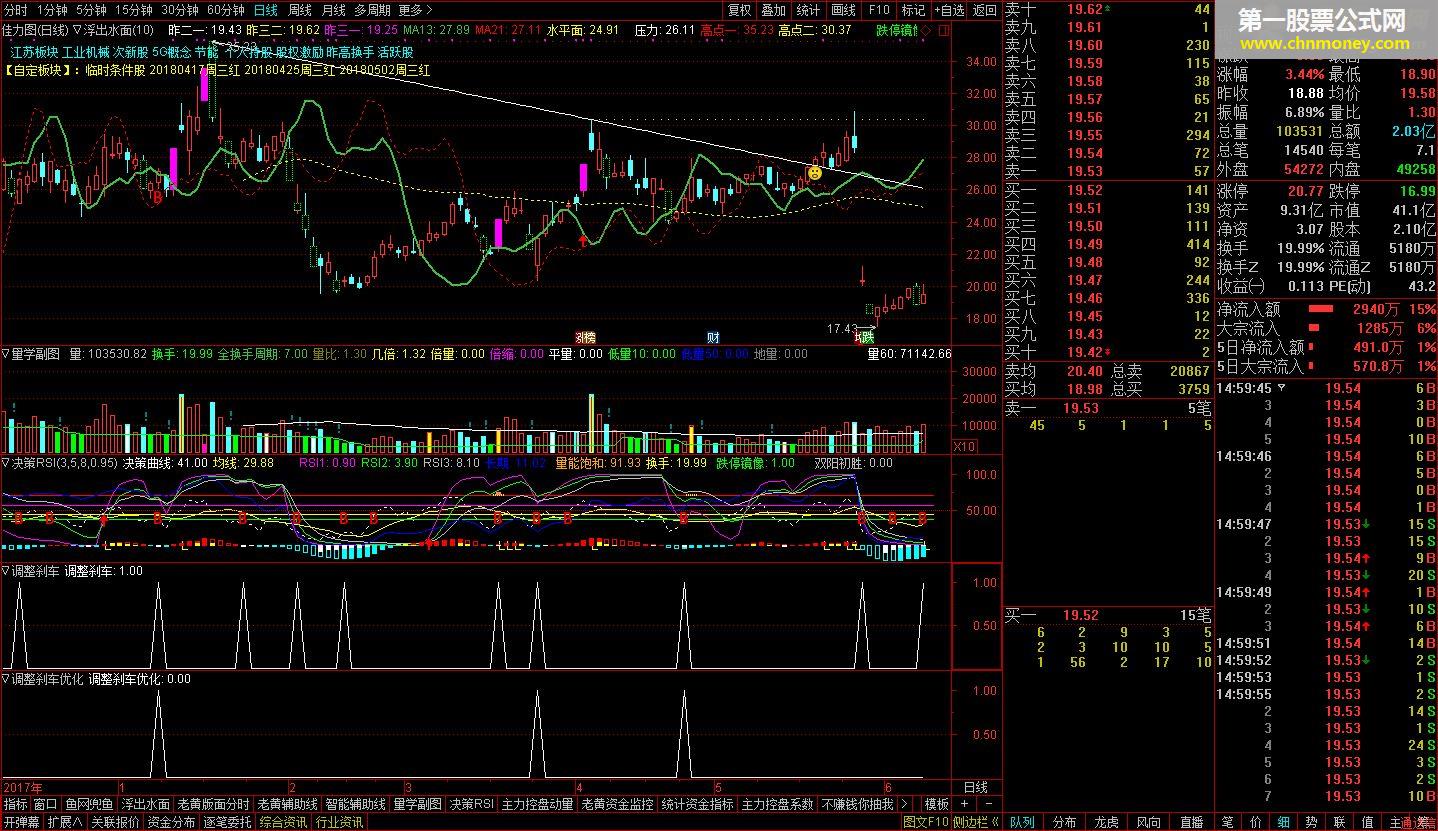Open the 行业资讯 tab

(340, 822)
